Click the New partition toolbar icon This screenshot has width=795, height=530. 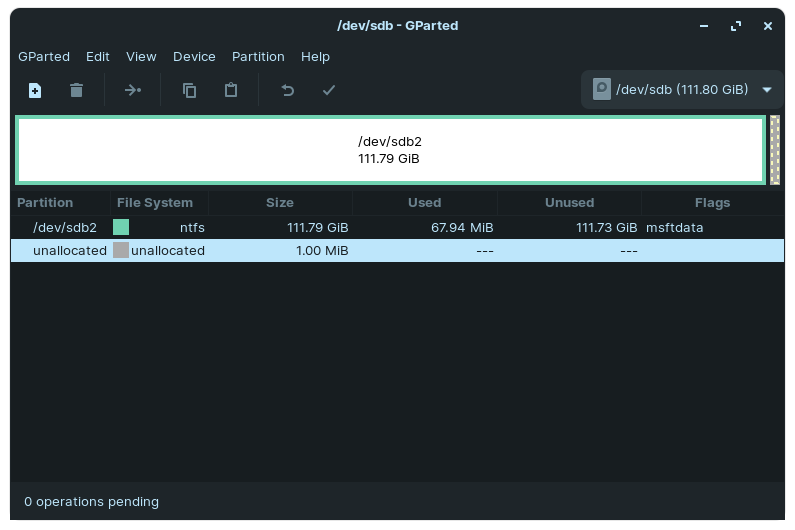pyautogui.click(x=35, y=90)
